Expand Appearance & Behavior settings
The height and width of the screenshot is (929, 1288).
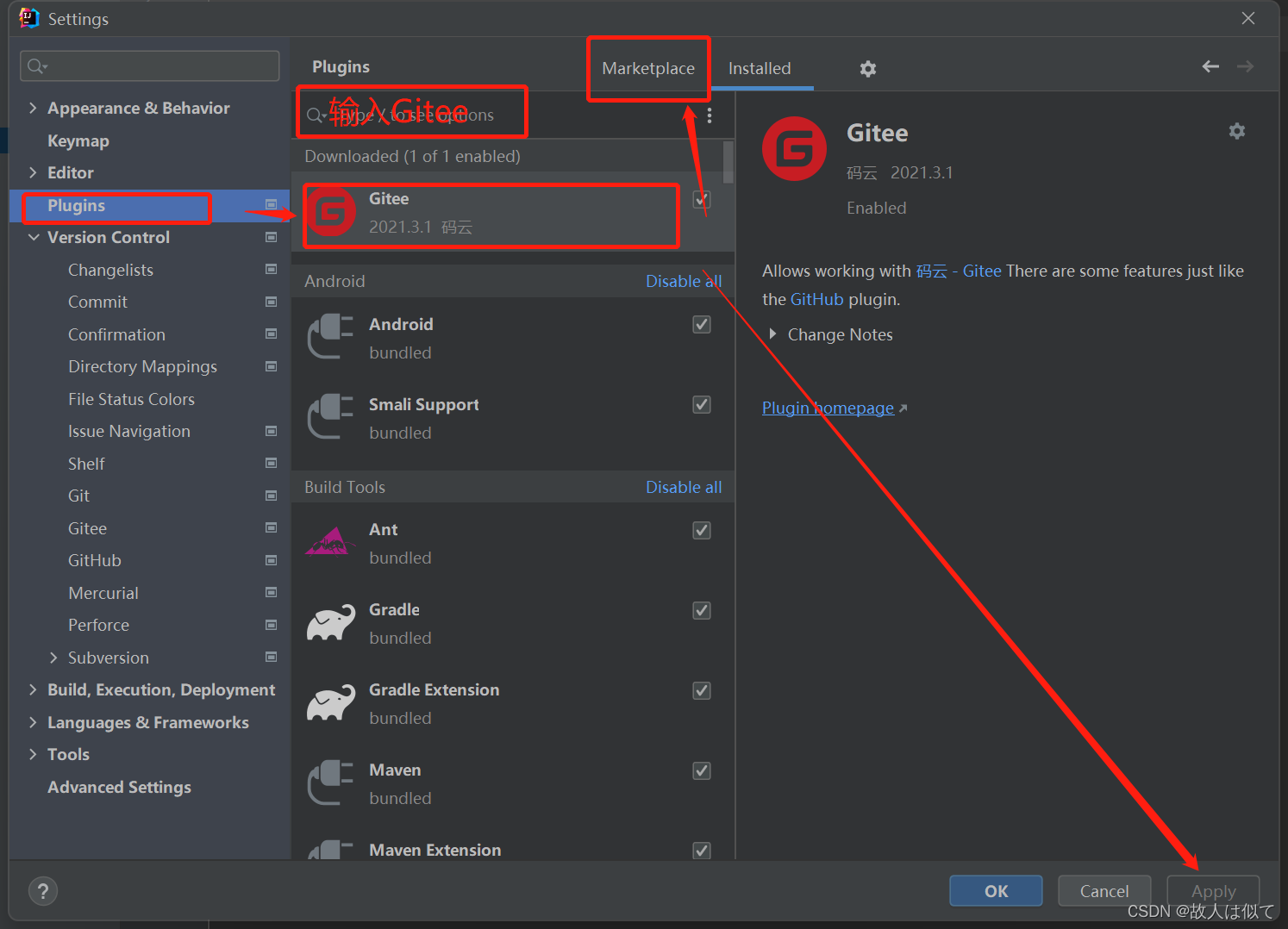click(33, 108)
